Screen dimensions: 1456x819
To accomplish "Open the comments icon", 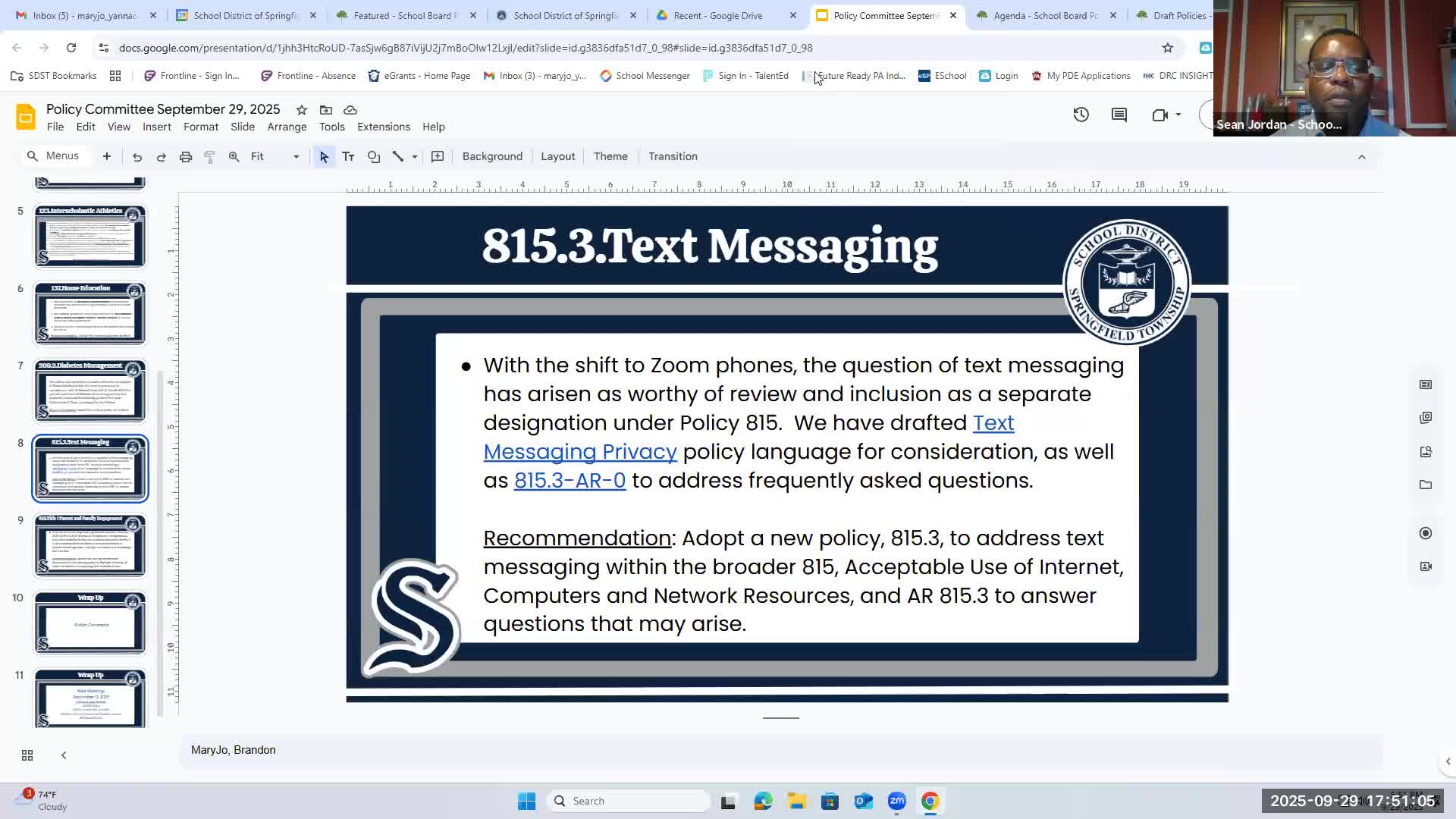I will coord(1119,115).
